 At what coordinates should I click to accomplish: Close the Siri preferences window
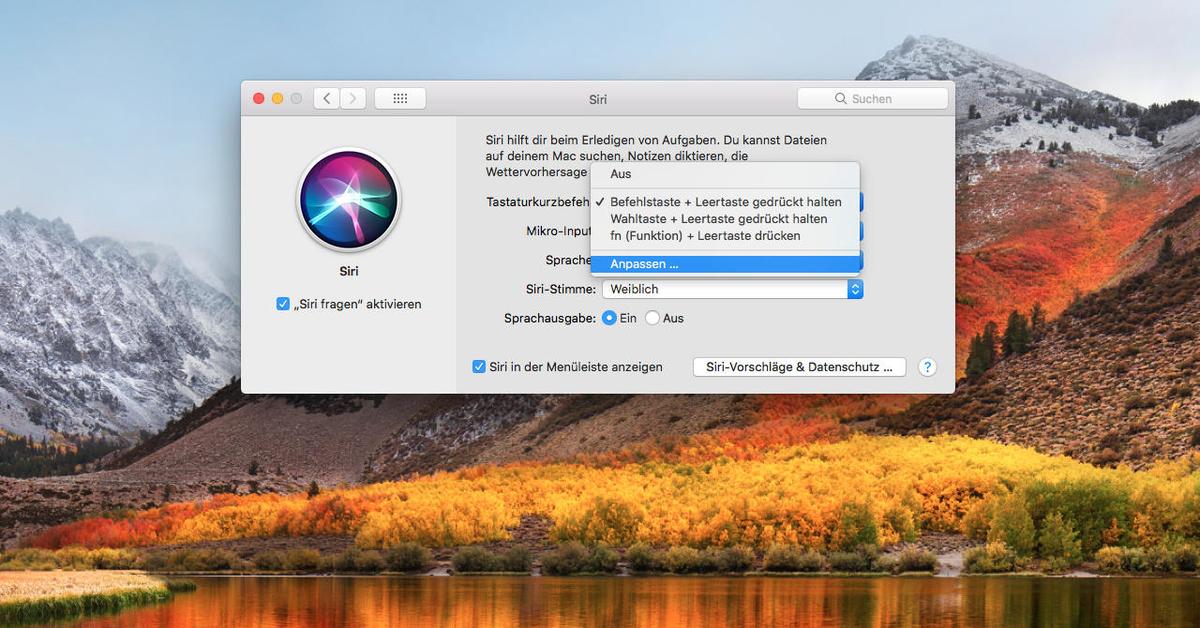(259, 98)
